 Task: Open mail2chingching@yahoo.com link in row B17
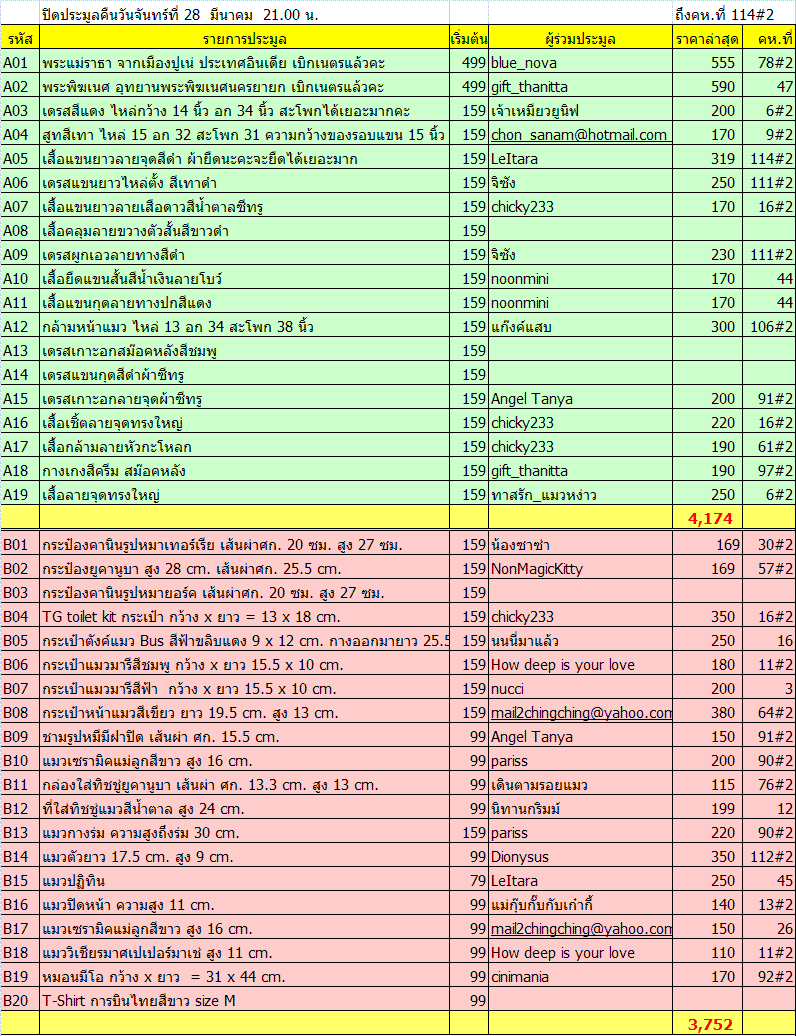[x=579, y=929]
